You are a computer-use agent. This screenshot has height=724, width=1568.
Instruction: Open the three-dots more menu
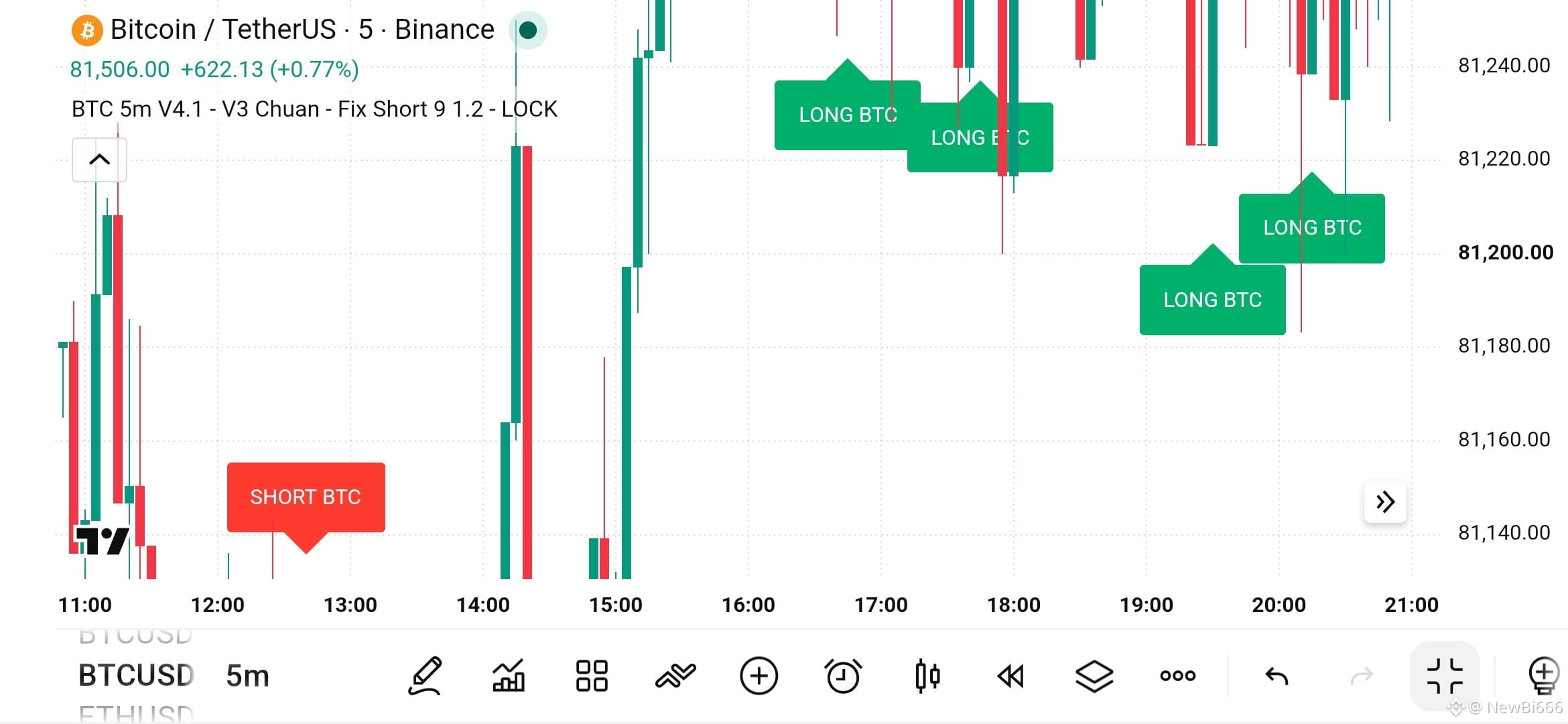tap(1178, 676)
